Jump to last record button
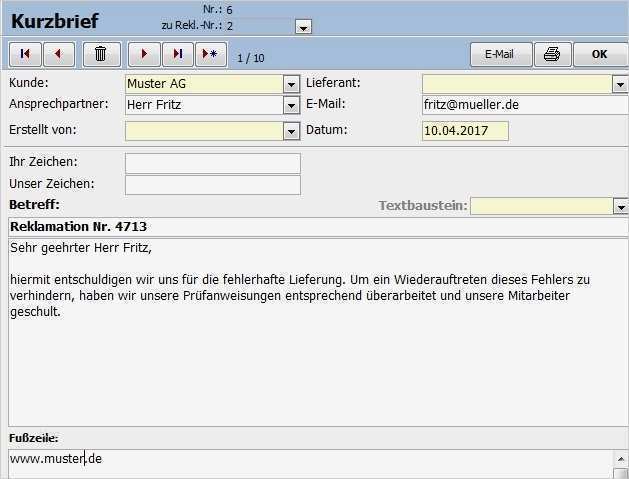629x479 pixels. (x=178, y=54)
